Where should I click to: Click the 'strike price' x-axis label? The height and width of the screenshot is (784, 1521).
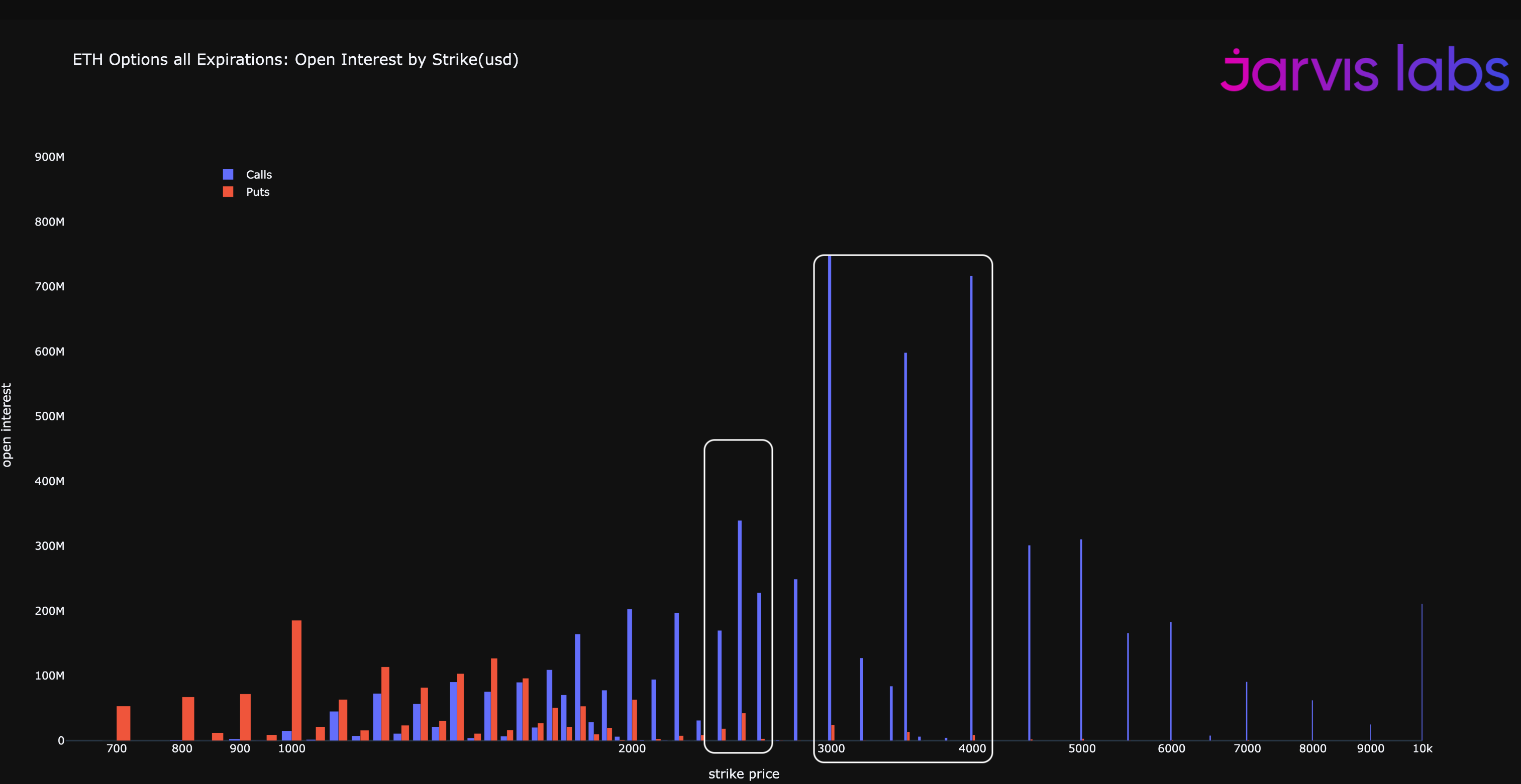[x=743, y=774]
